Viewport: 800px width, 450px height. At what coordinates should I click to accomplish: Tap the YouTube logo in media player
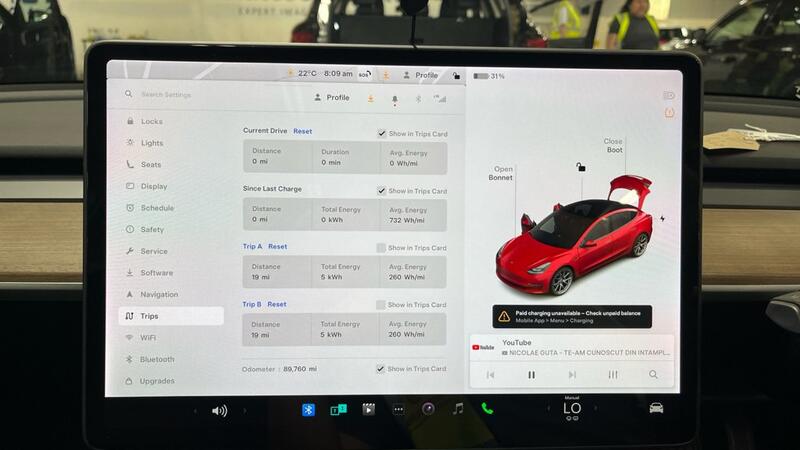[x=483, y=347]
